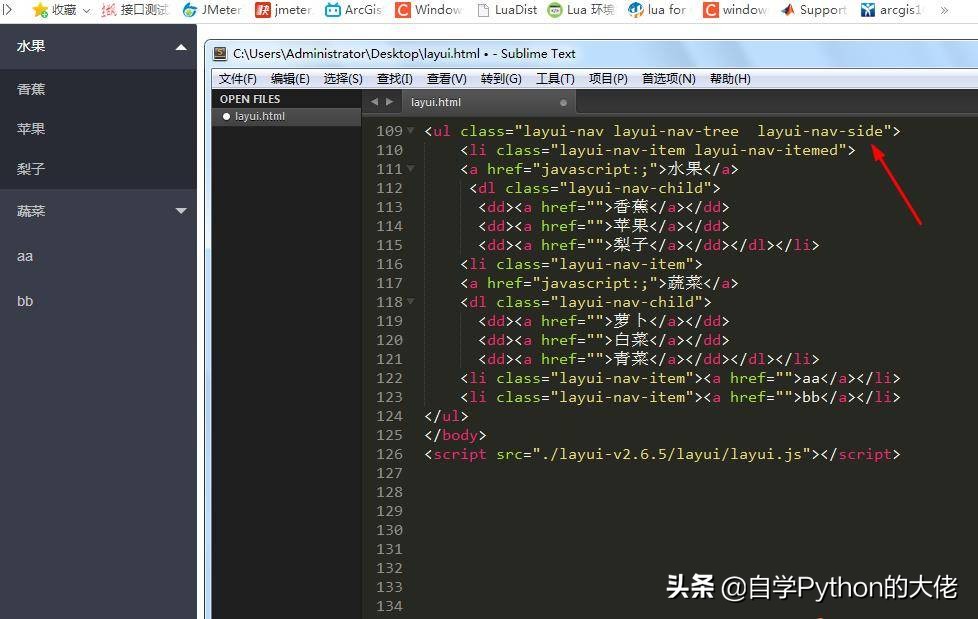The image size is (978, 619).
Task: Open the 选择(S) menu
Action: point(343,79)
